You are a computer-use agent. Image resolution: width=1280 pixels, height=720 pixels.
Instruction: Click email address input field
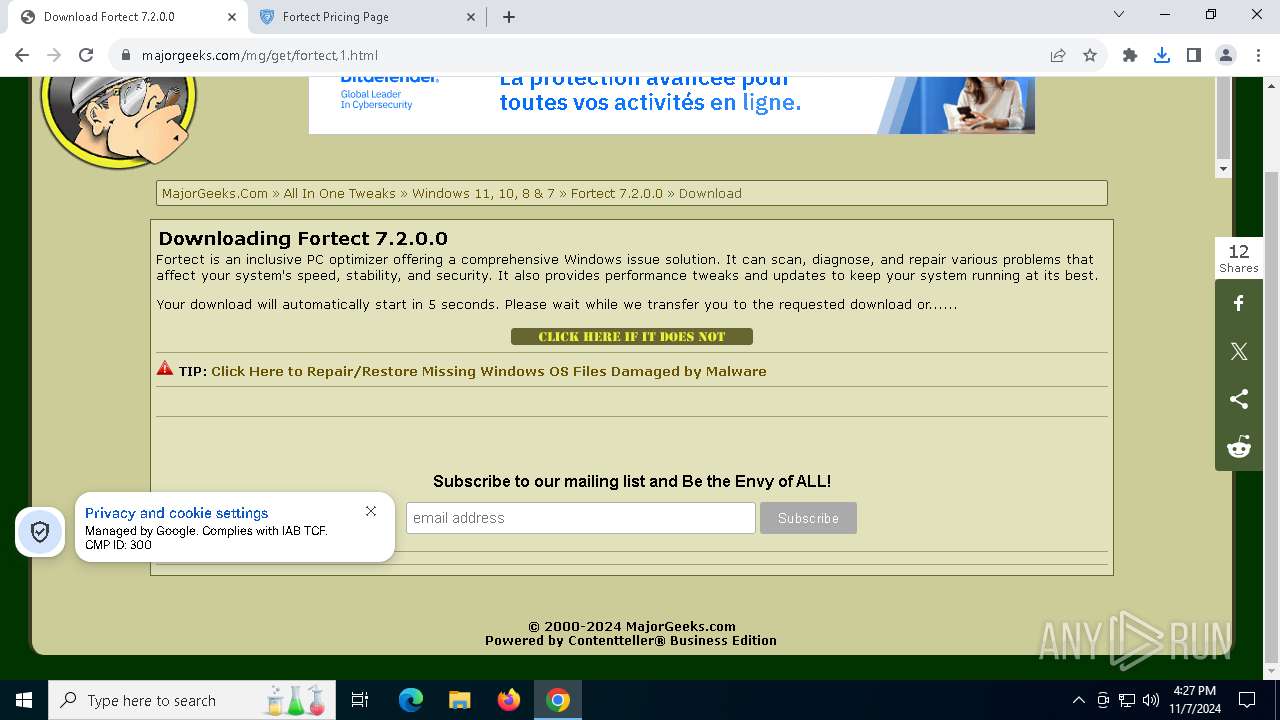(581, 518)
